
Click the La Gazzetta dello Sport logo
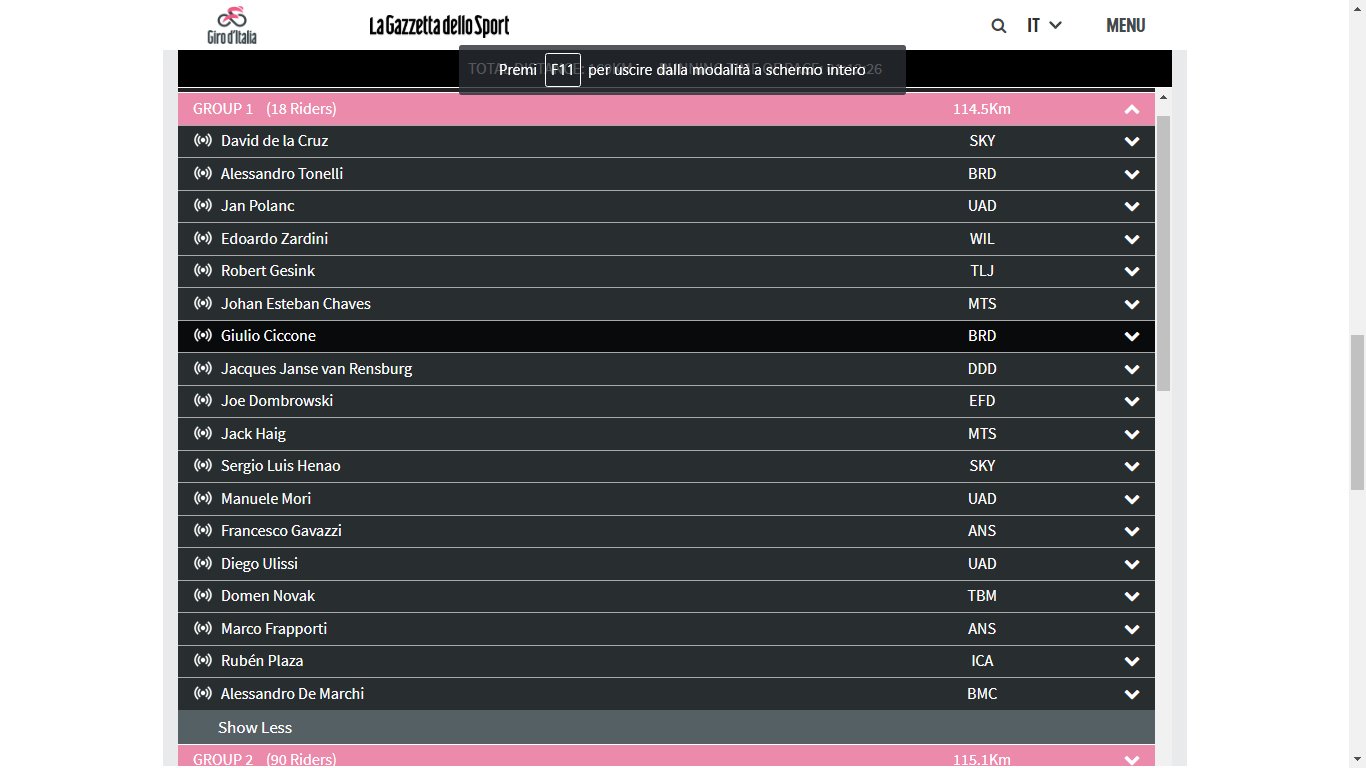[x=439, y=26]
